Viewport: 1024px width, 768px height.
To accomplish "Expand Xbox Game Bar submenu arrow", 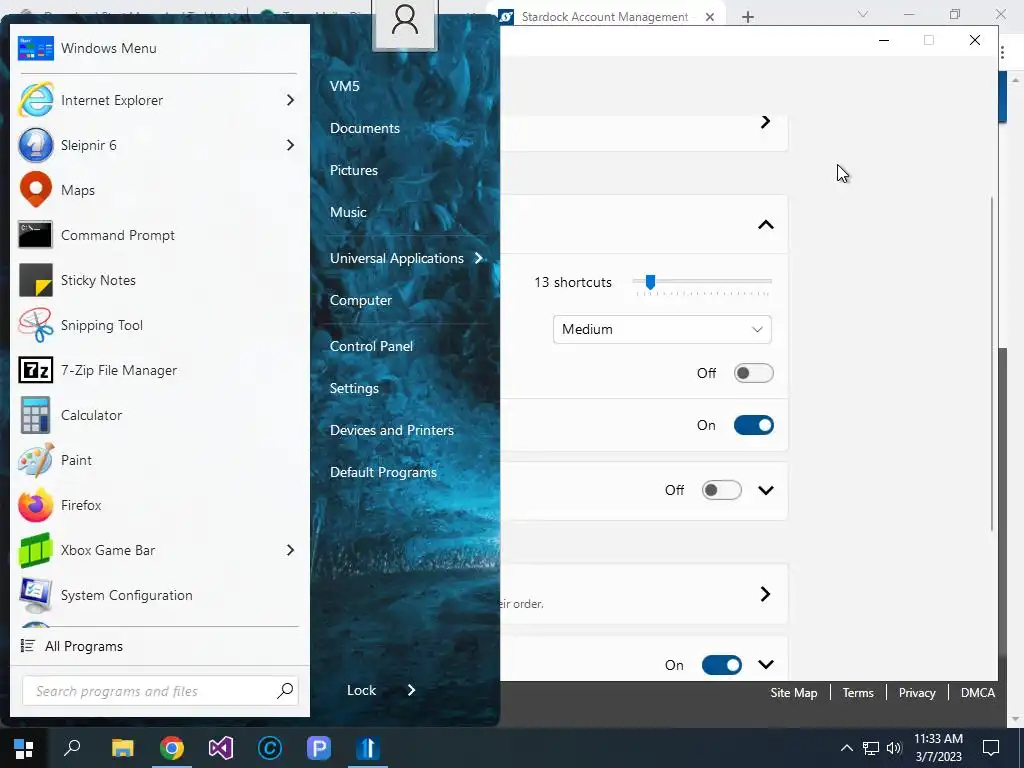I will [x=290, y=551].
